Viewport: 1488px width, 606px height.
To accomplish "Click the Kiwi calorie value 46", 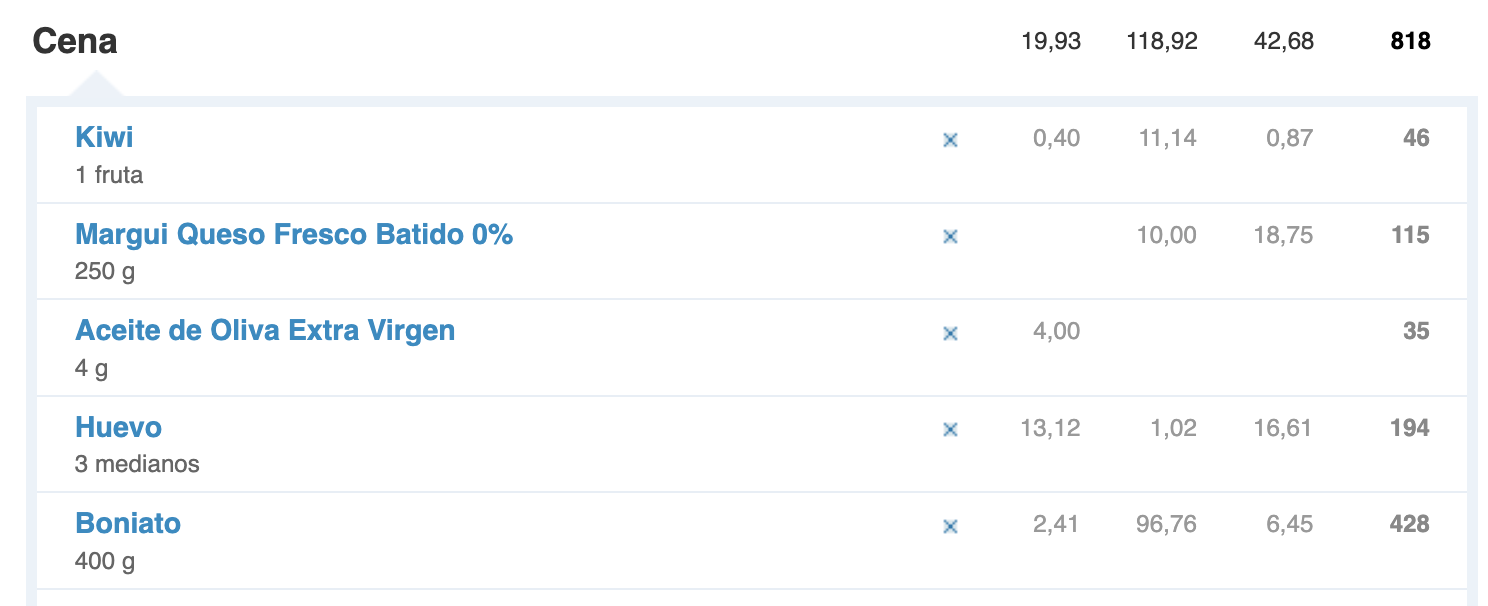I will (1416, 138).
